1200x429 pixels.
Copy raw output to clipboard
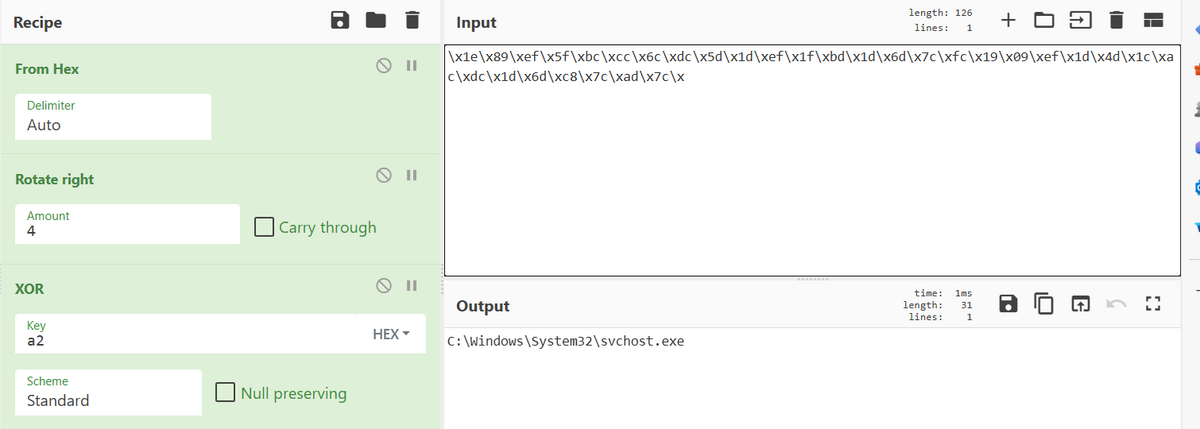(1045, 303)
